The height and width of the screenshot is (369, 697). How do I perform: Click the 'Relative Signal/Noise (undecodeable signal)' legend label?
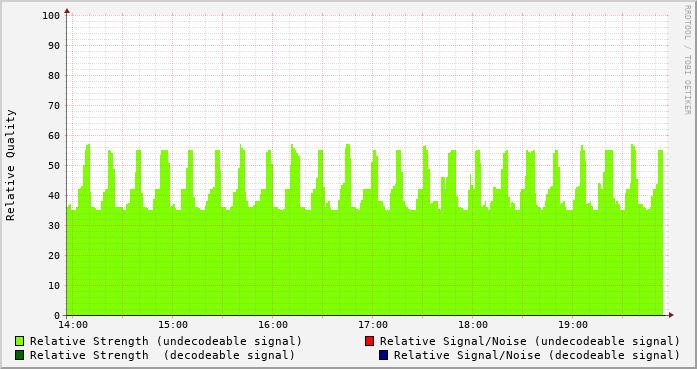(x=530, y=341)
